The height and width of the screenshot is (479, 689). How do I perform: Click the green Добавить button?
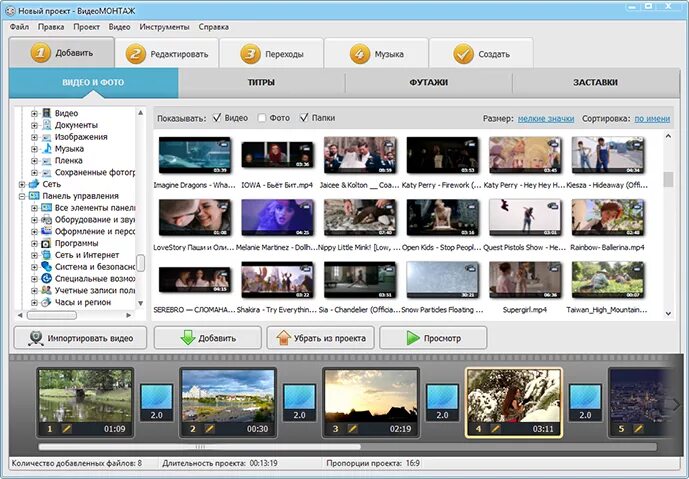207,338
